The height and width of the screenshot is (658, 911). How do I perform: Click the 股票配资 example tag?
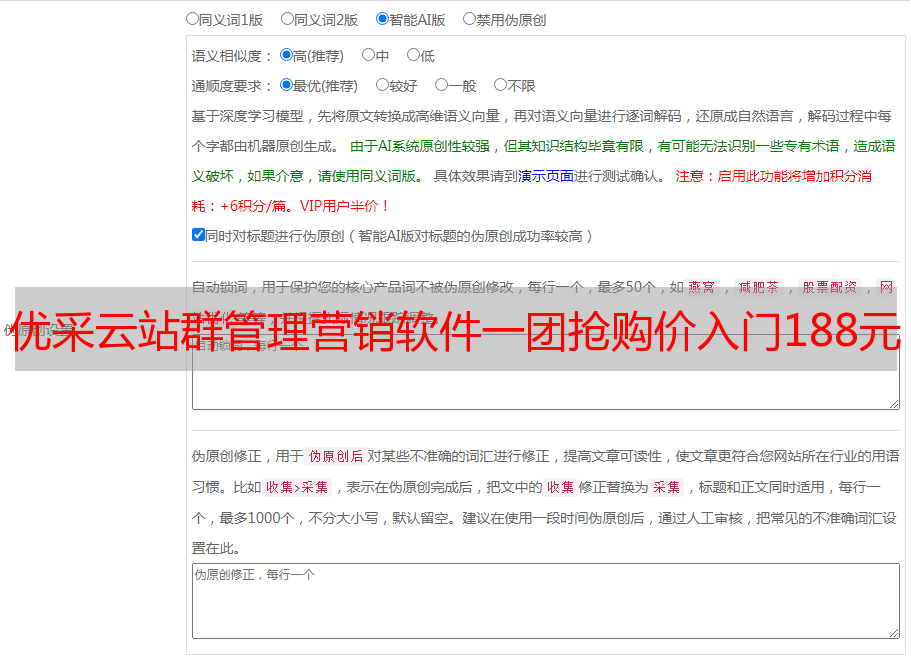point(830,287)
